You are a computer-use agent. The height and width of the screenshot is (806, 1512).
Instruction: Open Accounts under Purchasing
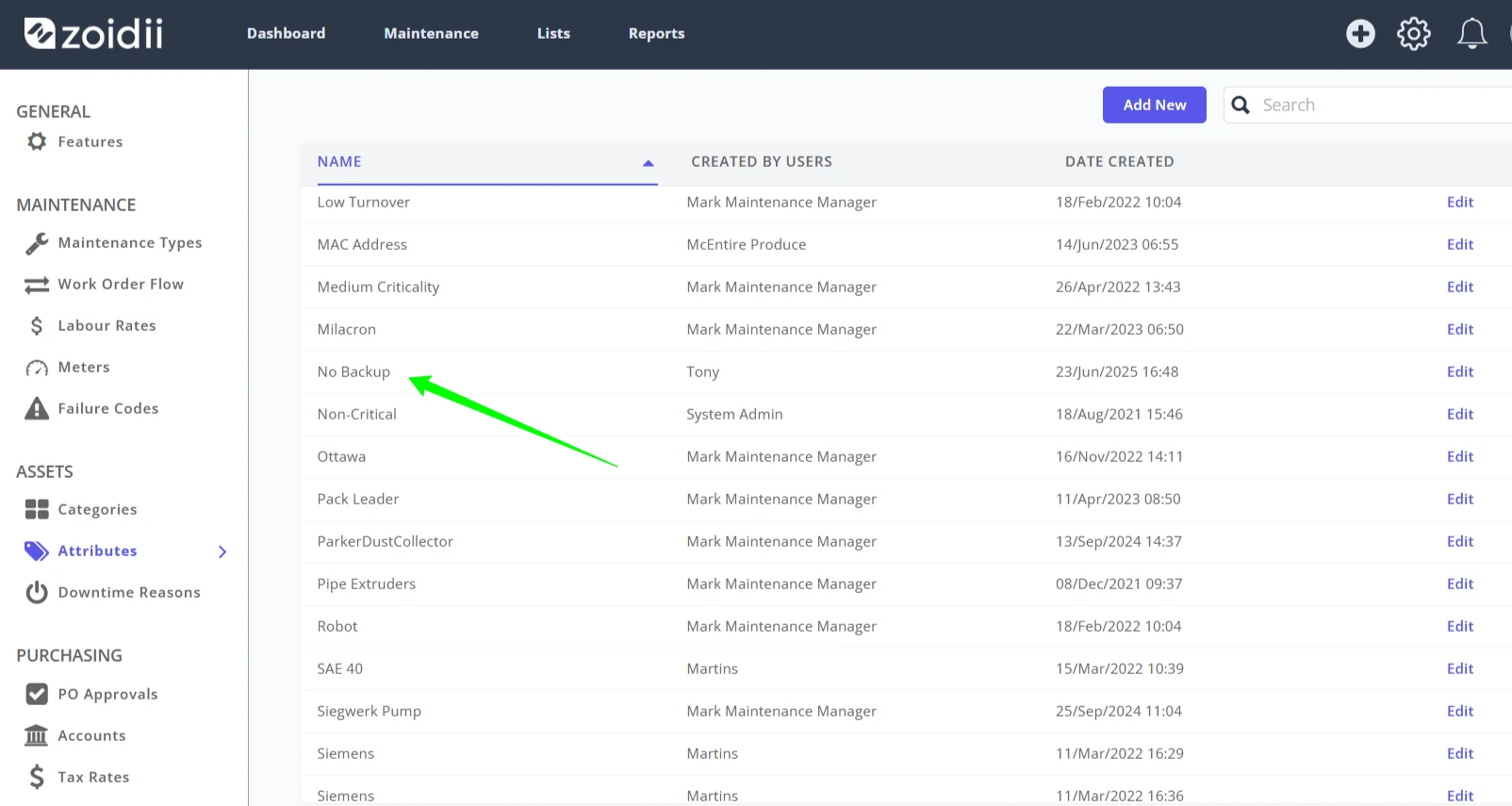(91, 736)
